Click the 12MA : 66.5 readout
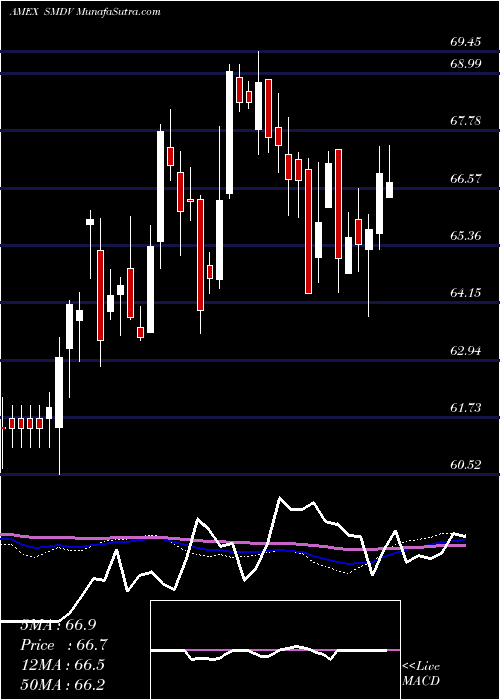 [x=62, y=665]
